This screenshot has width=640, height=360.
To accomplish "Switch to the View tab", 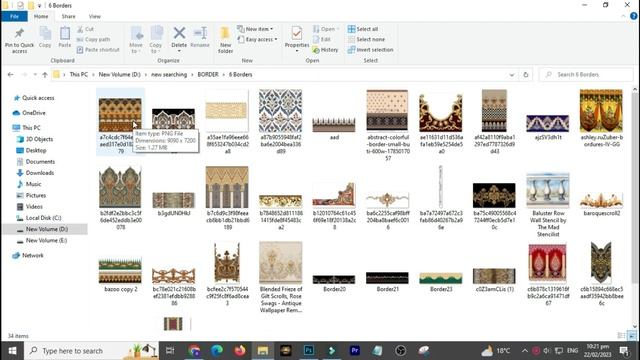I will [94, 16].
